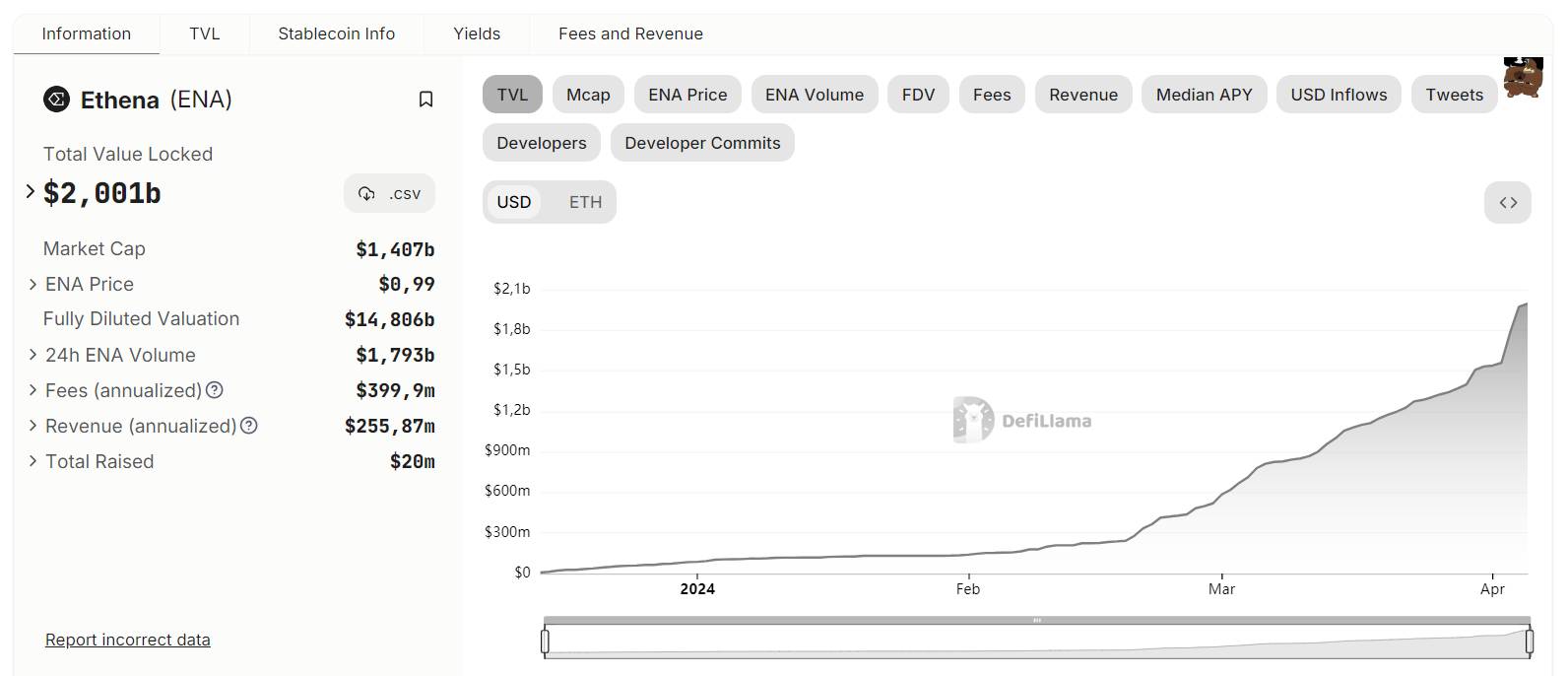Enable the Developers chart metric
The width and height of the screenshot is (1568, 676).
pyautogui.click(x=542, y=143)
